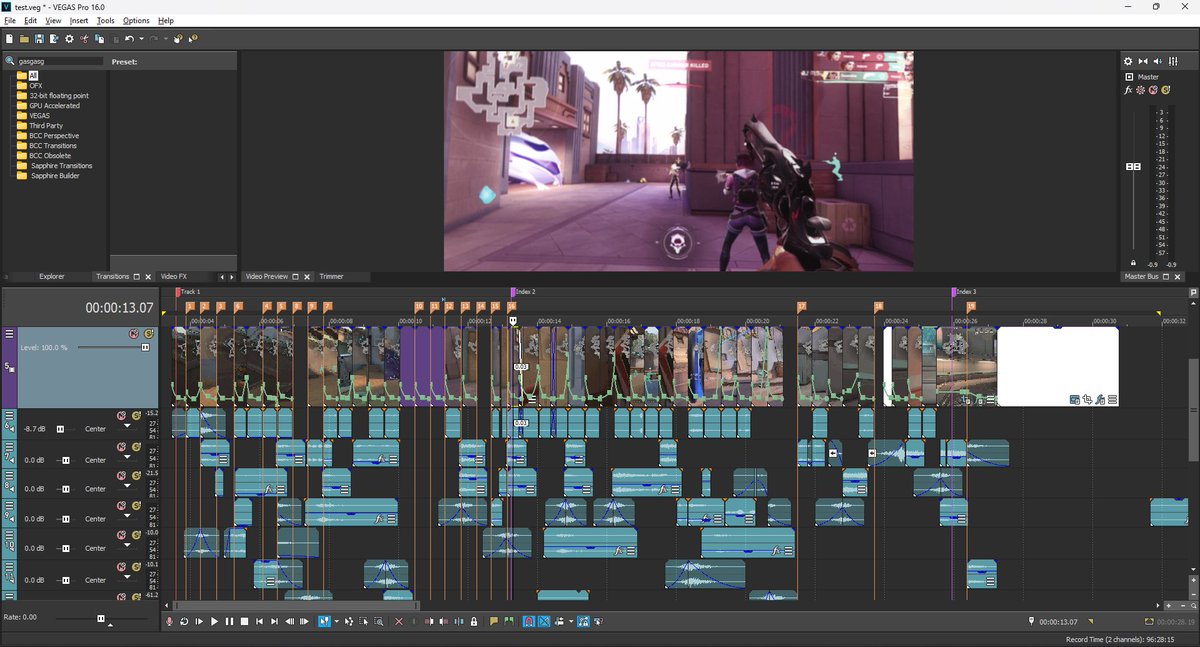The height and width of the screenshot is (647, 1200).
Task: Click the video track Level slider handle
Action: pos(145,347)
